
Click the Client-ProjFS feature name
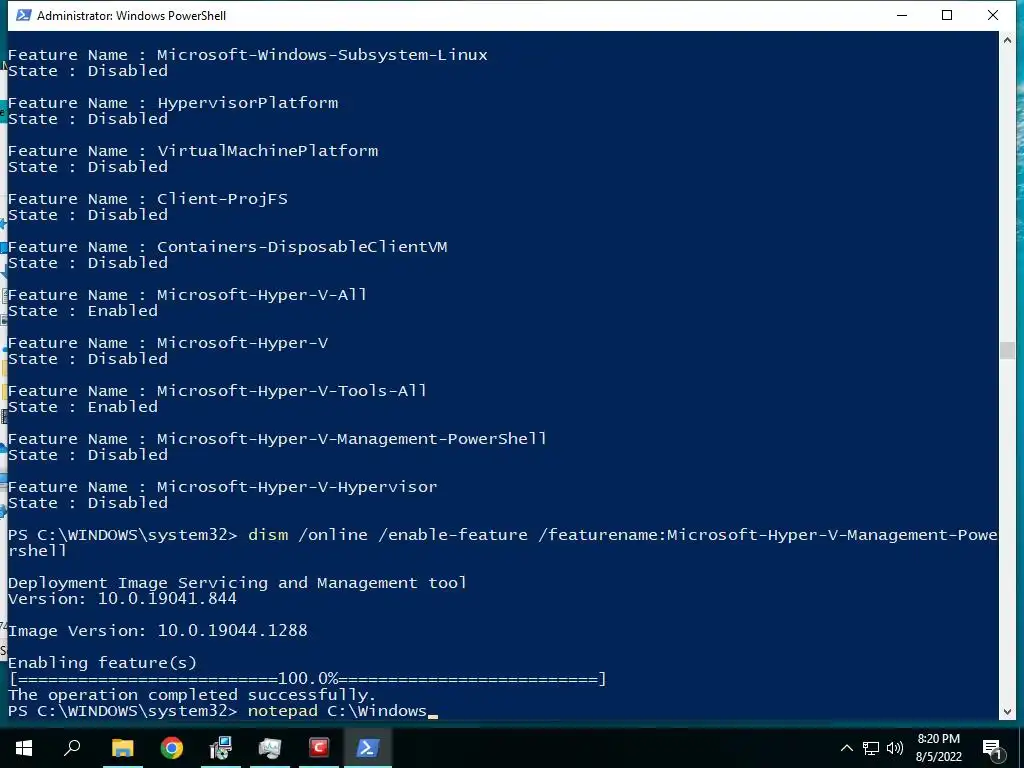[222, 199]
